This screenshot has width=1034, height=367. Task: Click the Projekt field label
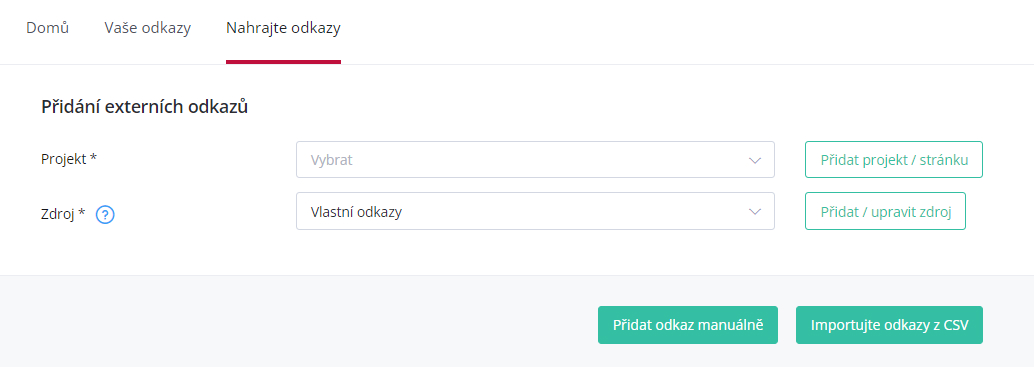click(x=65, y=159)
